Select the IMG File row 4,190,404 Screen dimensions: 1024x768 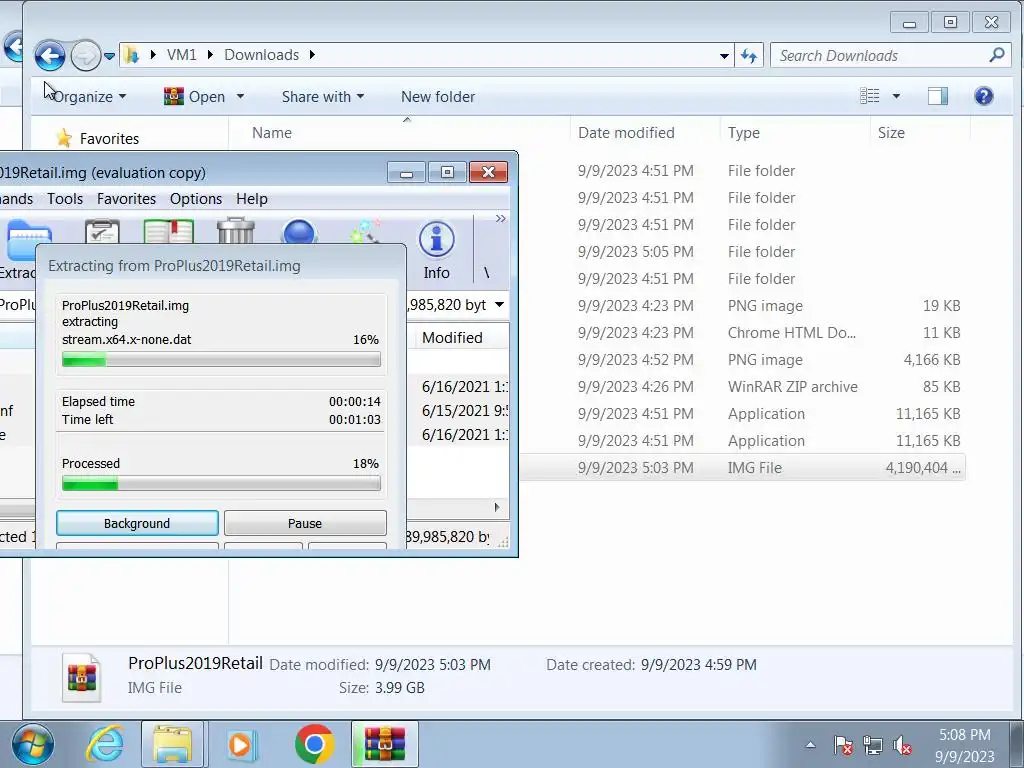743,468
